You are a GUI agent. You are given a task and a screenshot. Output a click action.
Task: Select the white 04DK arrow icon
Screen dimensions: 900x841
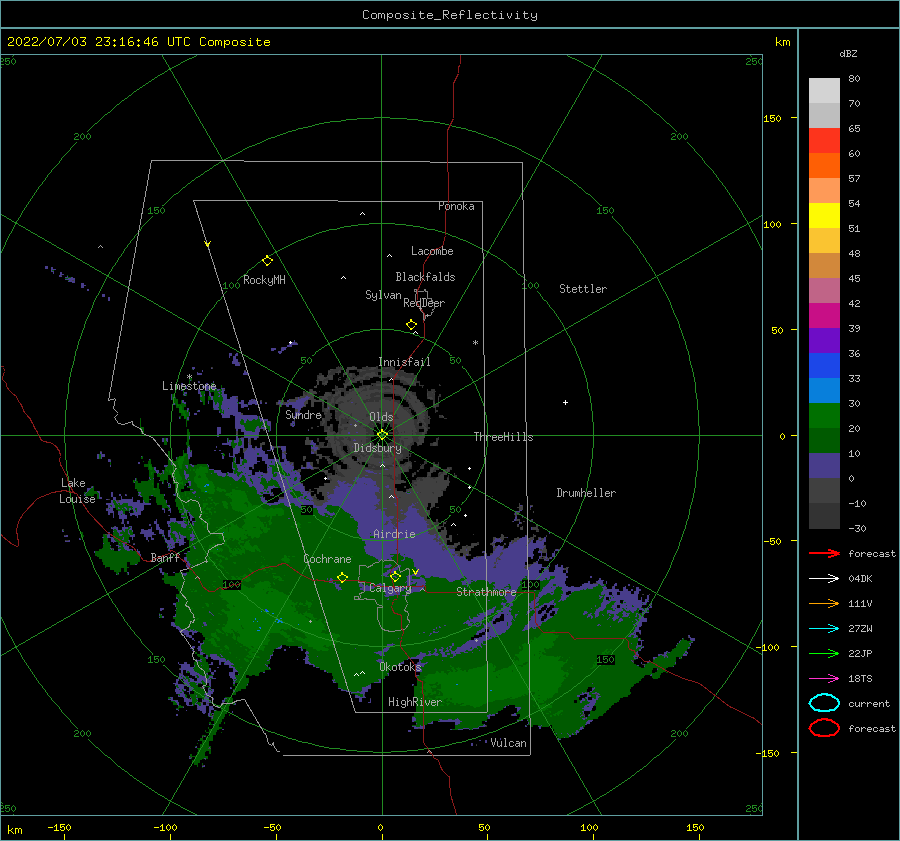coord(824,579)
